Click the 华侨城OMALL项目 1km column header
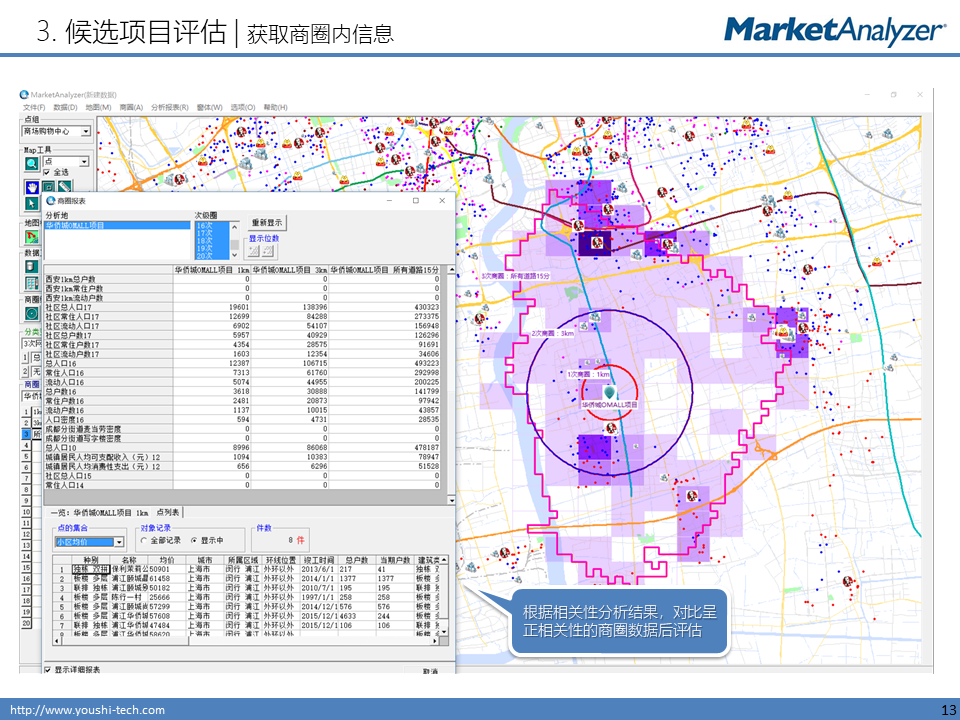Screen dimensions: 960x720 coord(212,270)
